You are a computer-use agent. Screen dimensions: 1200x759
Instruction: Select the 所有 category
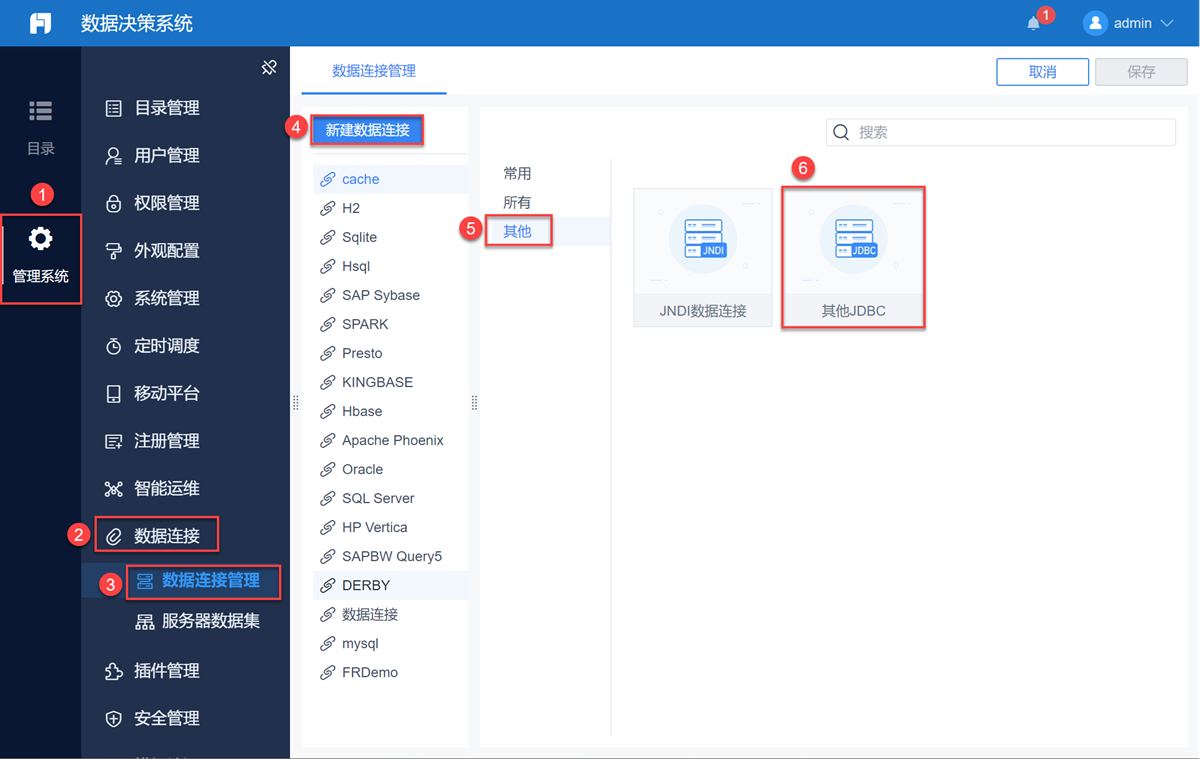[517, 203]
